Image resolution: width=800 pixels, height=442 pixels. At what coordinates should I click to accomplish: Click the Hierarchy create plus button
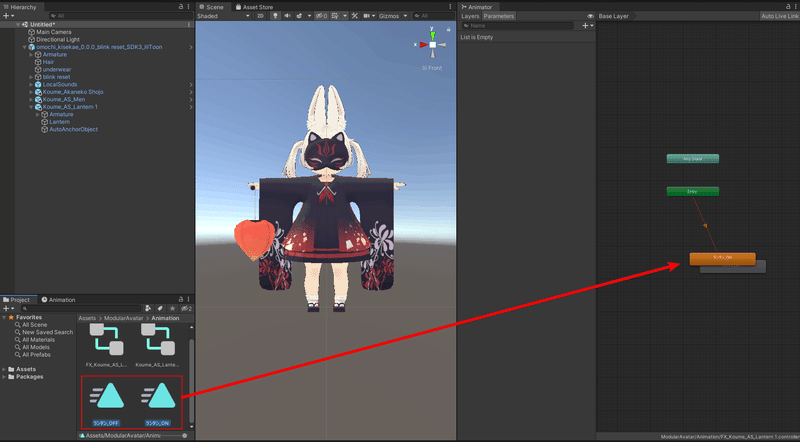pyautogui.click(x=6, y=16)
